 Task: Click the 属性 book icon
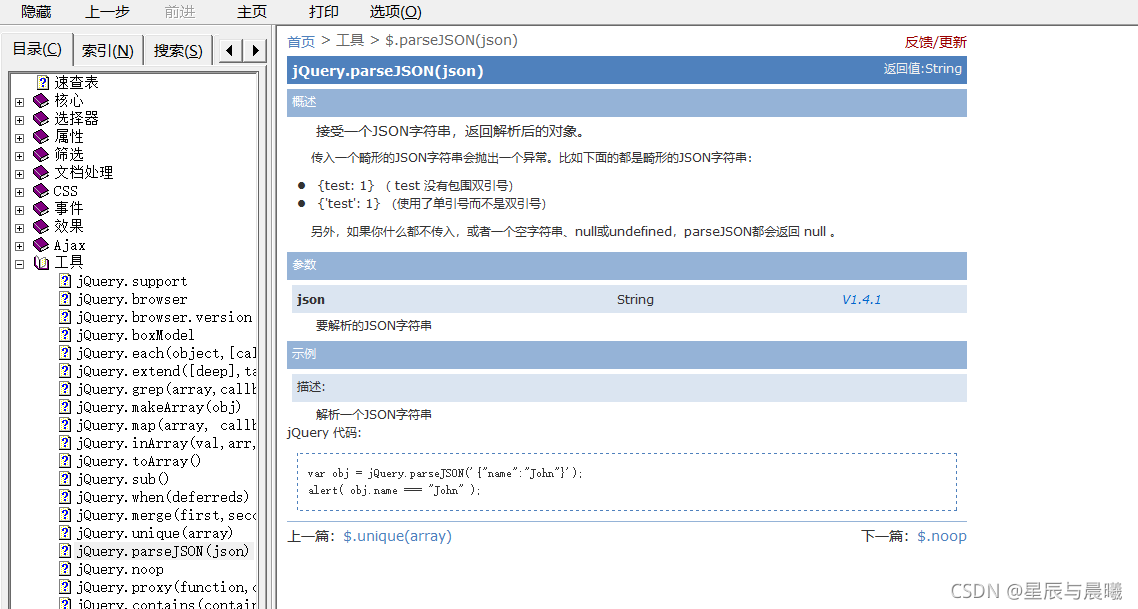(x=41, y=136)
